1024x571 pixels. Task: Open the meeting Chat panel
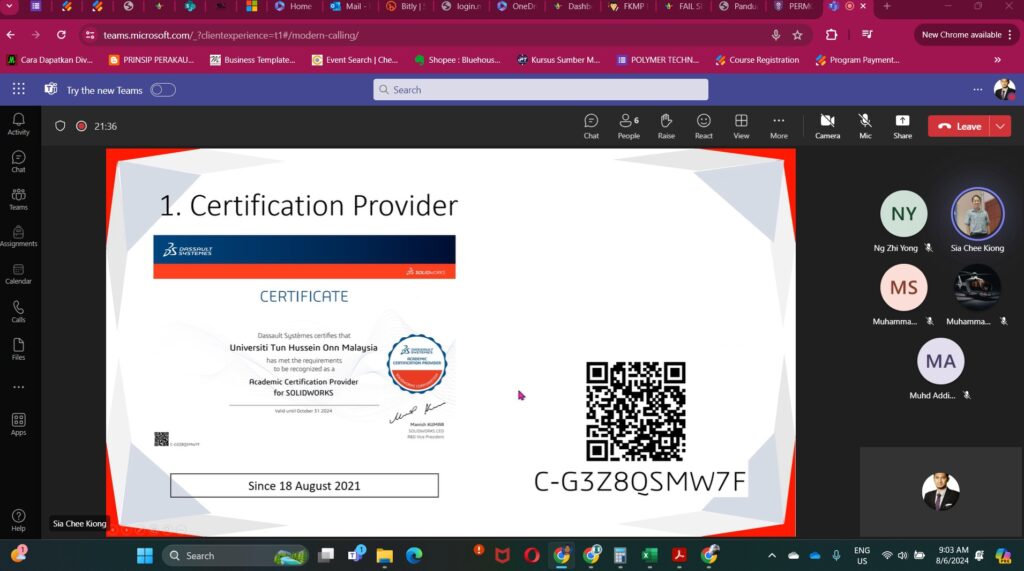pyautogui.click(x=591, y=126)
